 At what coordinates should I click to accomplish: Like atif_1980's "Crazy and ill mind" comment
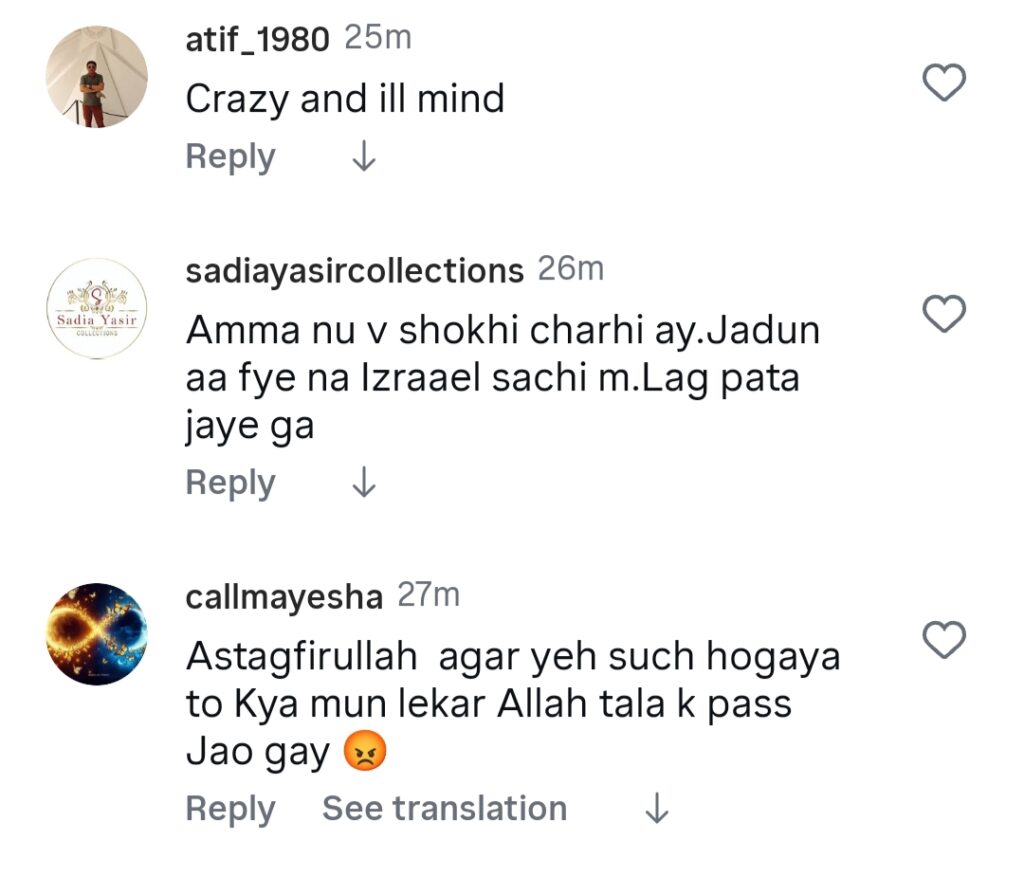pyautogui.click(x=942, y=84)
